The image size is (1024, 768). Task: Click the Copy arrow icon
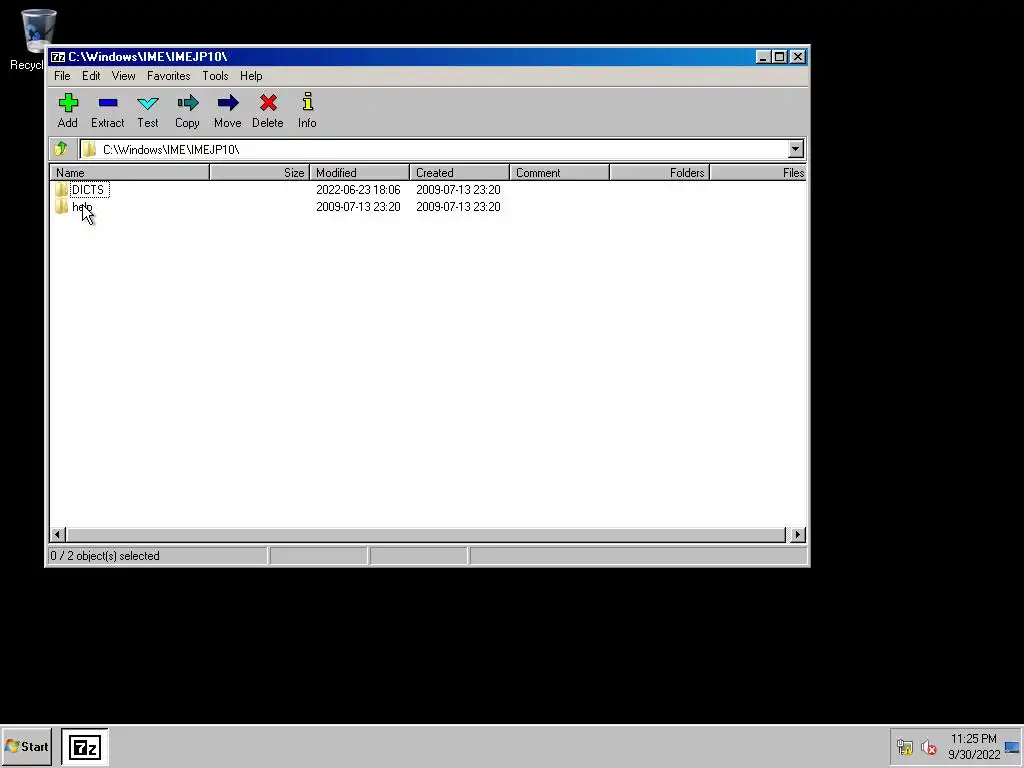click(x=187, y=103)
